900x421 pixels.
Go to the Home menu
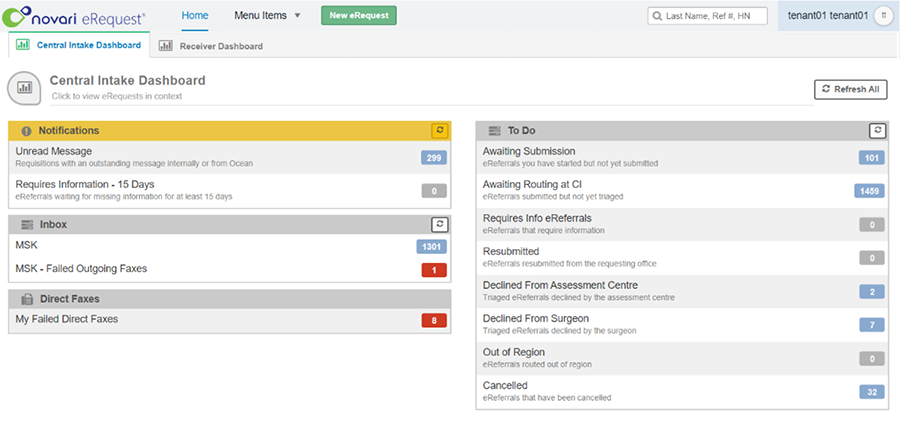coord(195,16)
